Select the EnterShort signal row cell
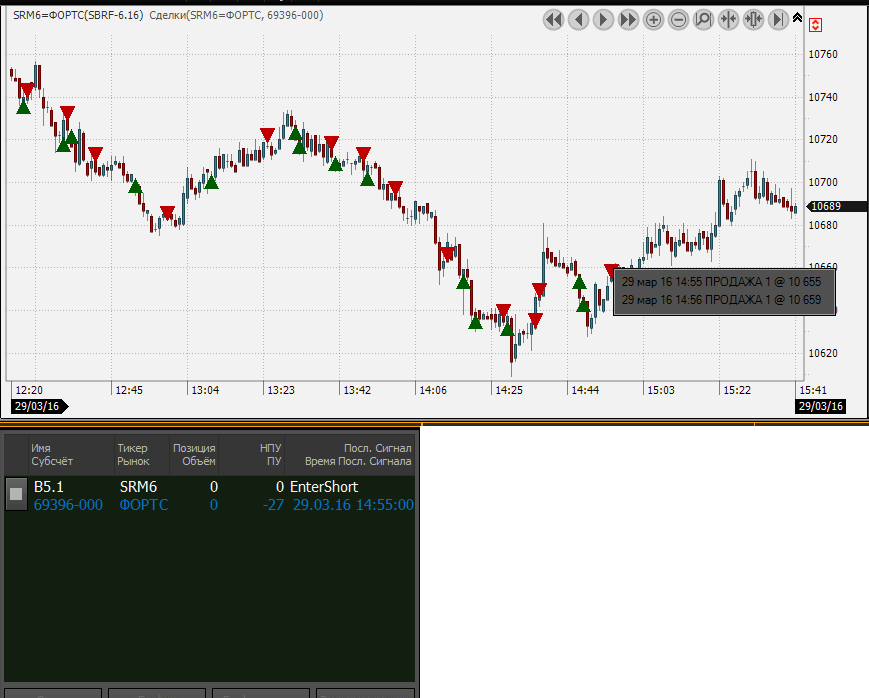 pyautogui.click(x=324, y=487)
